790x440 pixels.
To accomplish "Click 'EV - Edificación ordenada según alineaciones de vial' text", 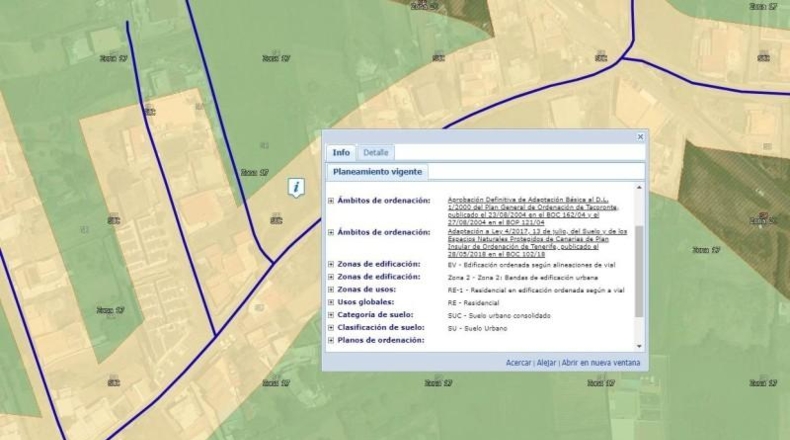I will point(531,265).
